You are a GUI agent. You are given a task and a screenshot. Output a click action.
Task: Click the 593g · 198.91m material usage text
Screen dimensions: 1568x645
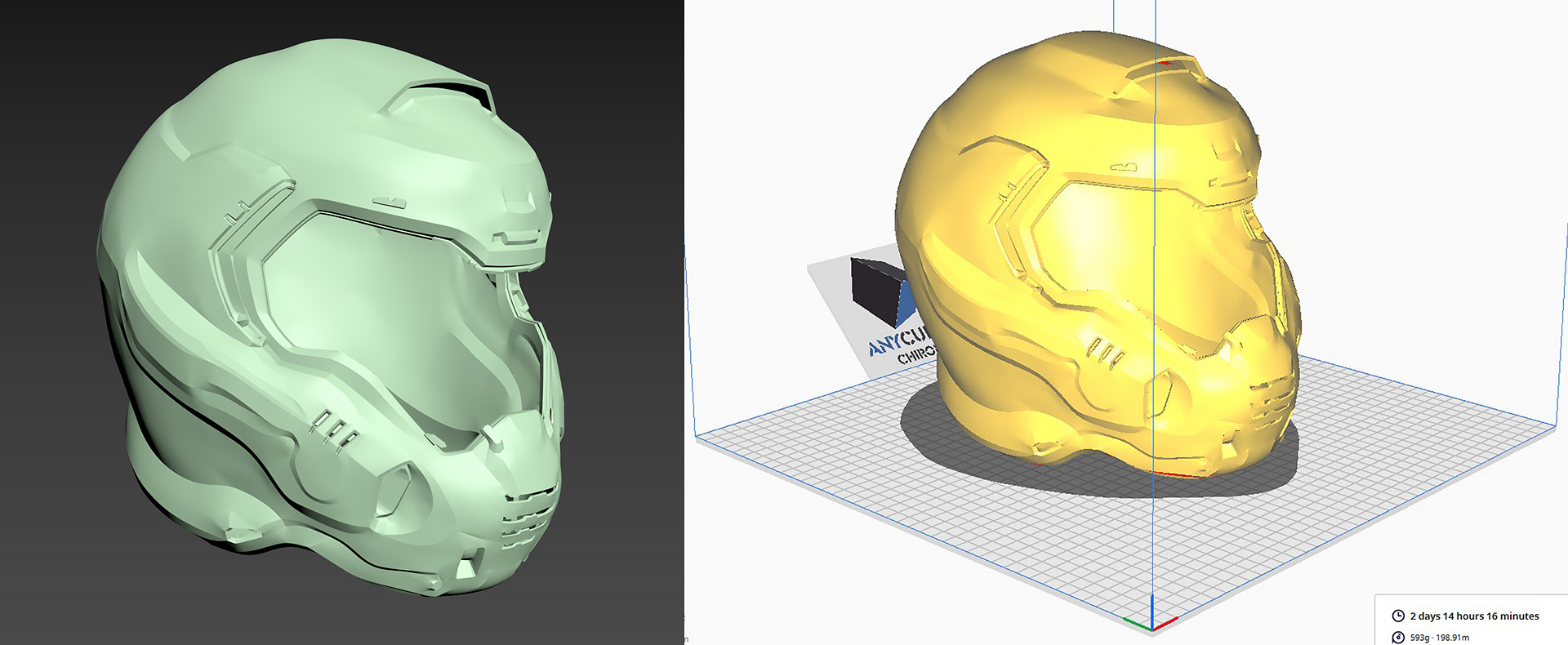[1439, 638]
